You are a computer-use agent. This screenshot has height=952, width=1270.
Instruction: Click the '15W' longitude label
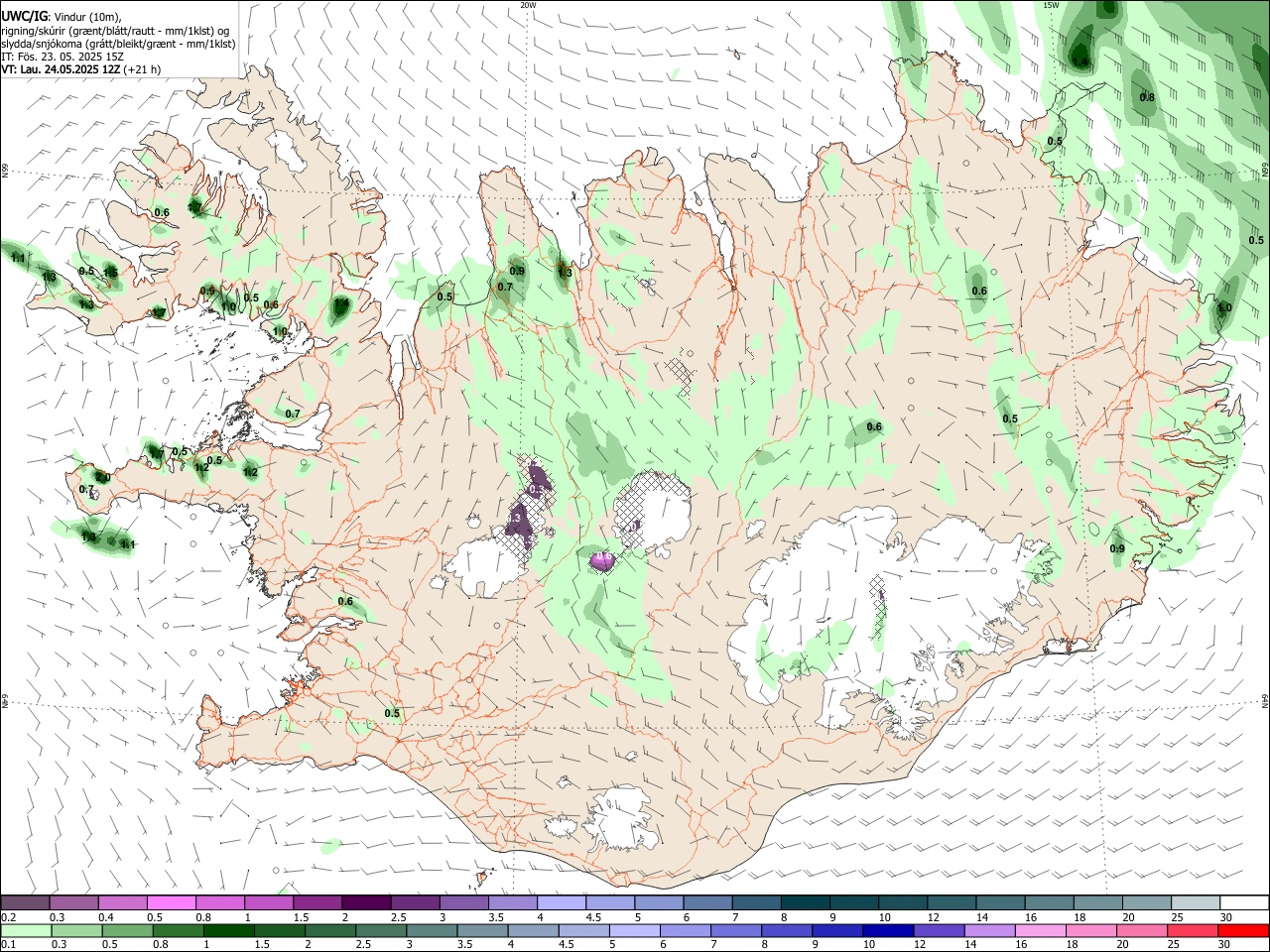pyautogui.click(x=1051, y=5)
